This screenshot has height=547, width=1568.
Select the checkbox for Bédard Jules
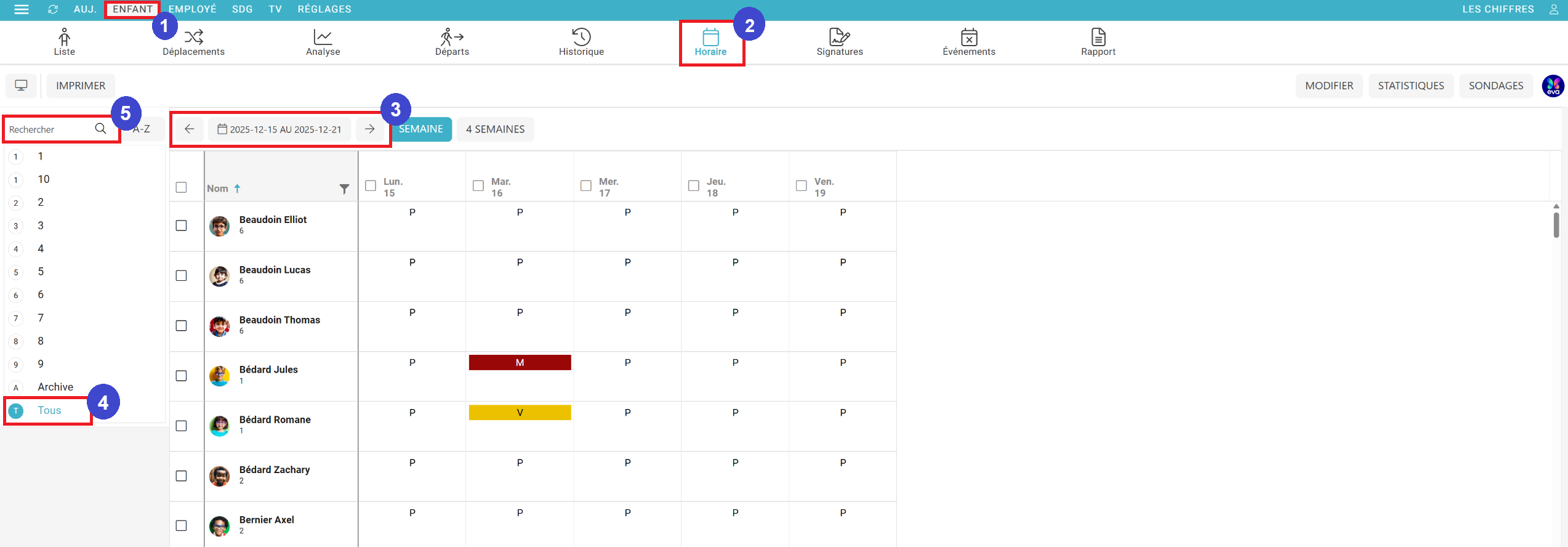181,376
